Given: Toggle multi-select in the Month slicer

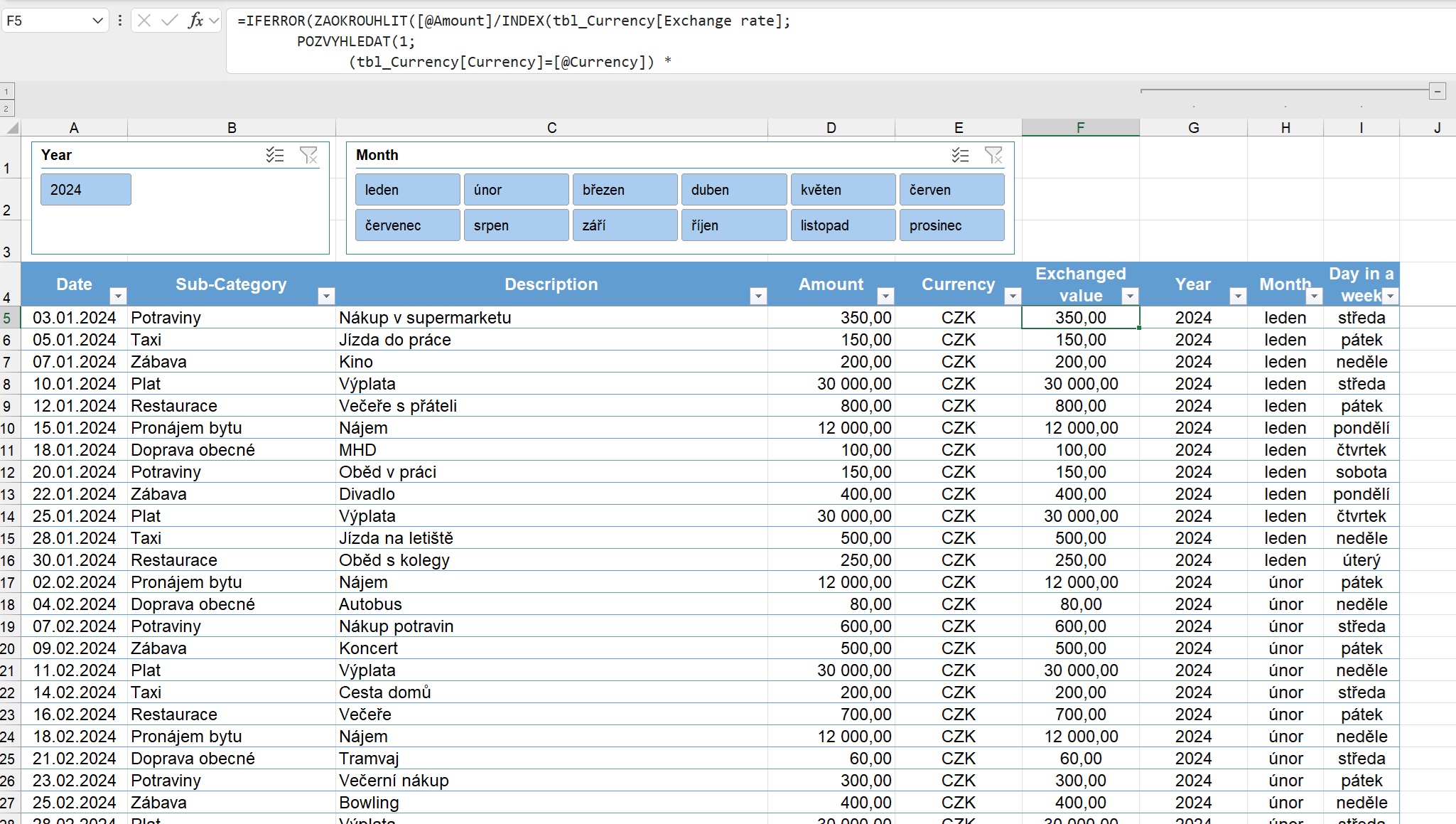Looking at the screenshot, I should [x=960, y=155].
